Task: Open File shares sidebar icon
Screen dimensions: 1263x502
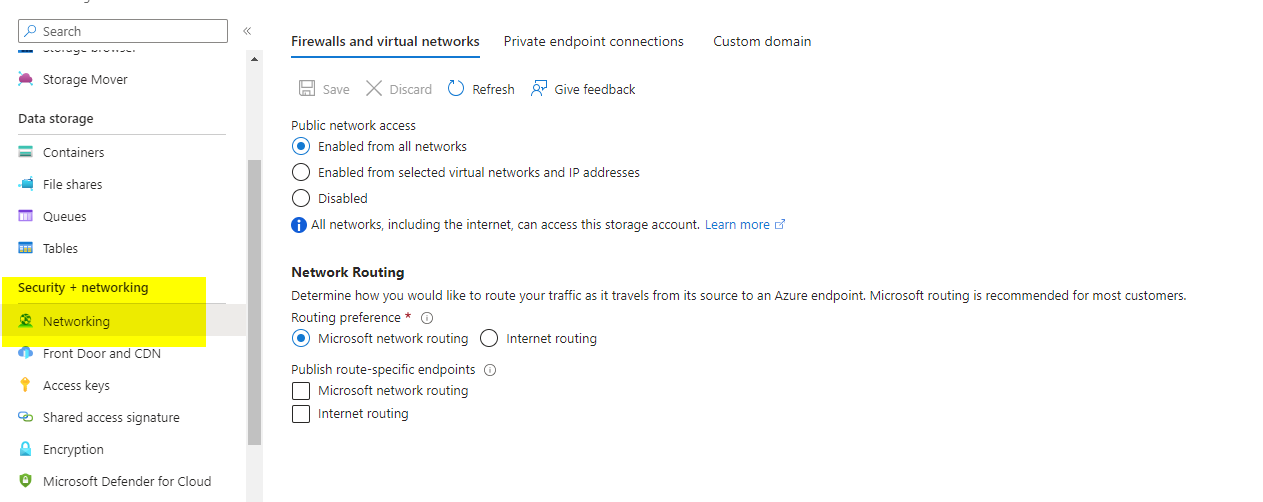Action: [x=26, y=184]
